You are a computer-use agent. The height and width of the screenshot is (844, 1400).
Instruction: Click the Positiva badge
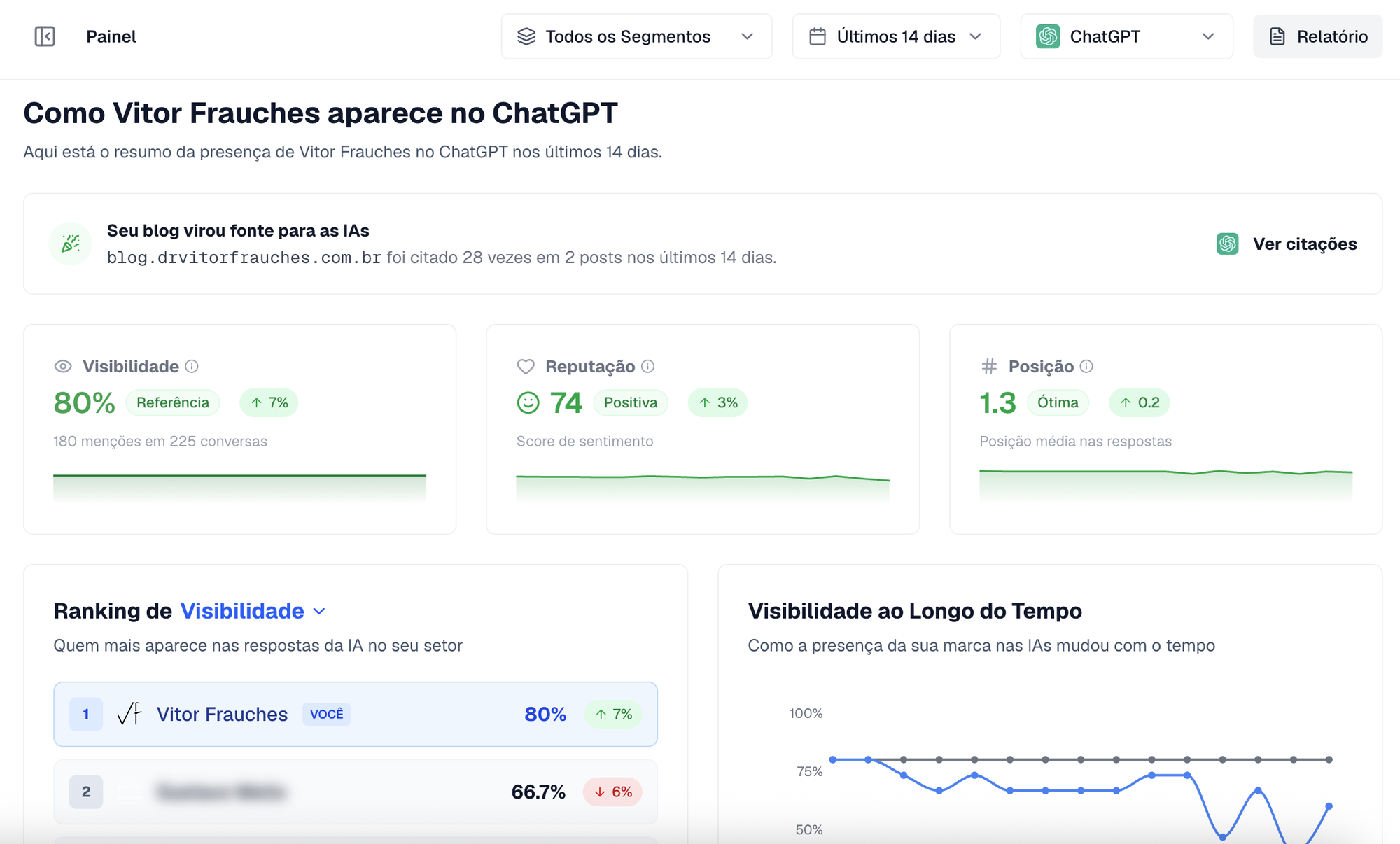[631, 402]
